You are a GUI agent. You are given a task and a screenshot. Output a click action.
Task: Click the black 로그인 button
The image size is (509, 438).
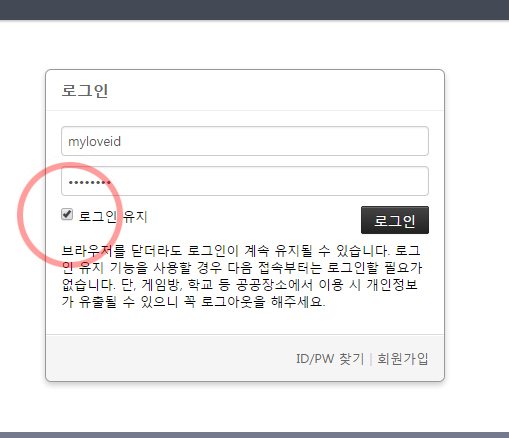coord(395,220)
